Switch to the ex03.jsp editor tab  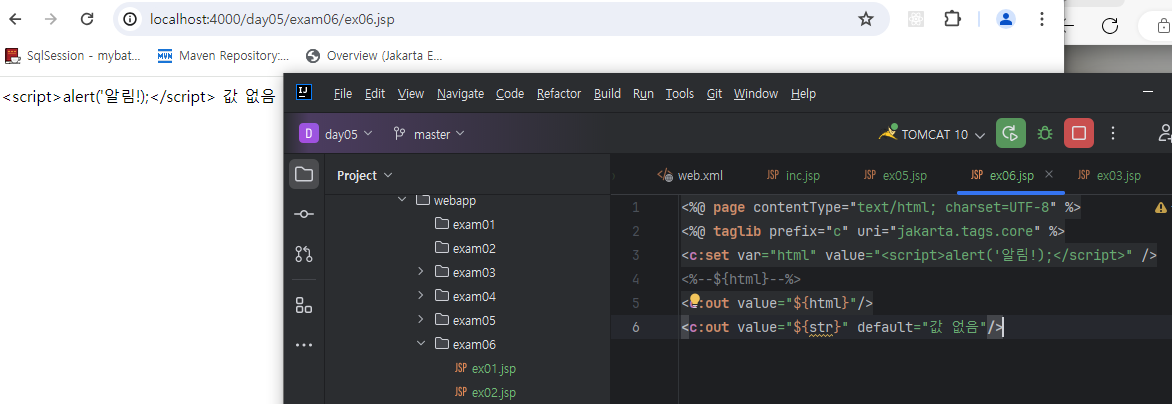(1109, 175)
